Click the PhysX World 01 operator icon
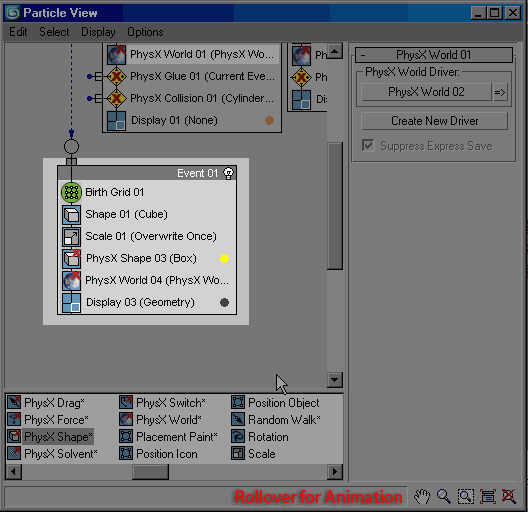Screen dimensions: 528x512 pos(116,55)
